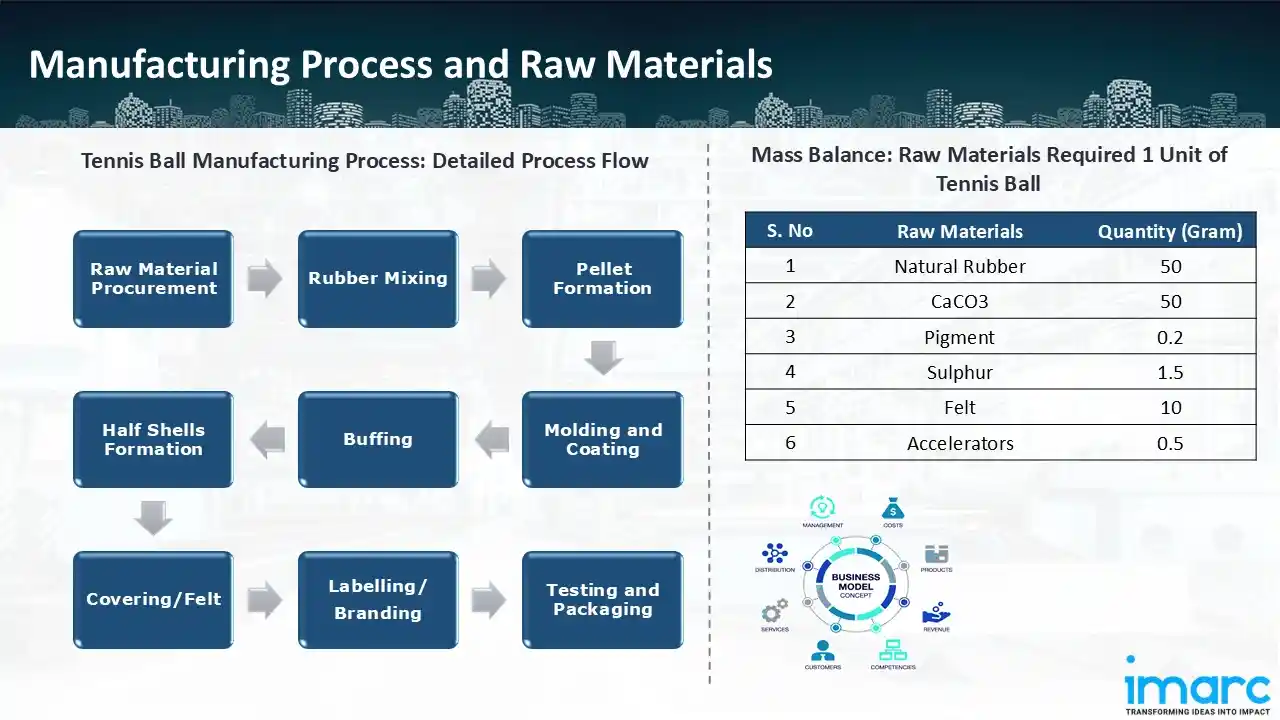Select the Molding and Coating step
1280x720 pixels.
coord(602,439)
